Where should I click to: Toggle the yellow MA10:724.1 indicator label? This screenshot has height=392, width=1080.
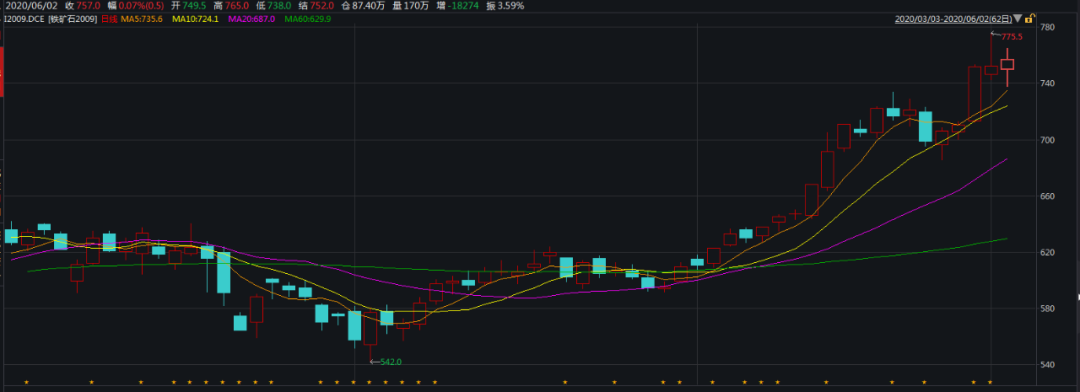(196, 19)
